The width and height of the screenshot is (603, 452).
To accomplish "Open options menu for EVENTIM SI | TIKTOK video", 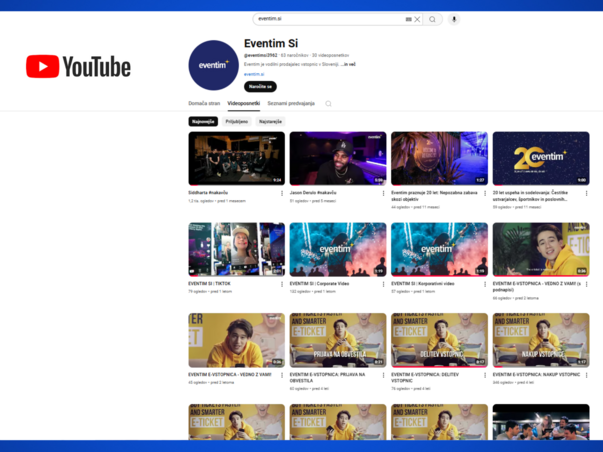I will 282,284.
